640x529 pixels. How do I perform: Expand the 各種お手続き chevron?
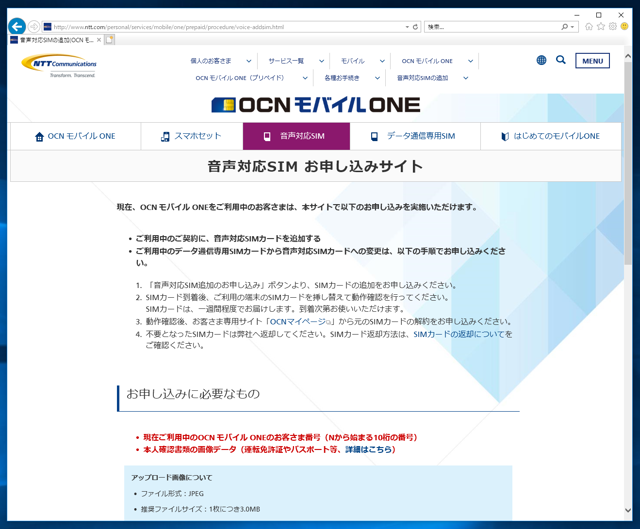pyautogui.click(x=377, y=78)
